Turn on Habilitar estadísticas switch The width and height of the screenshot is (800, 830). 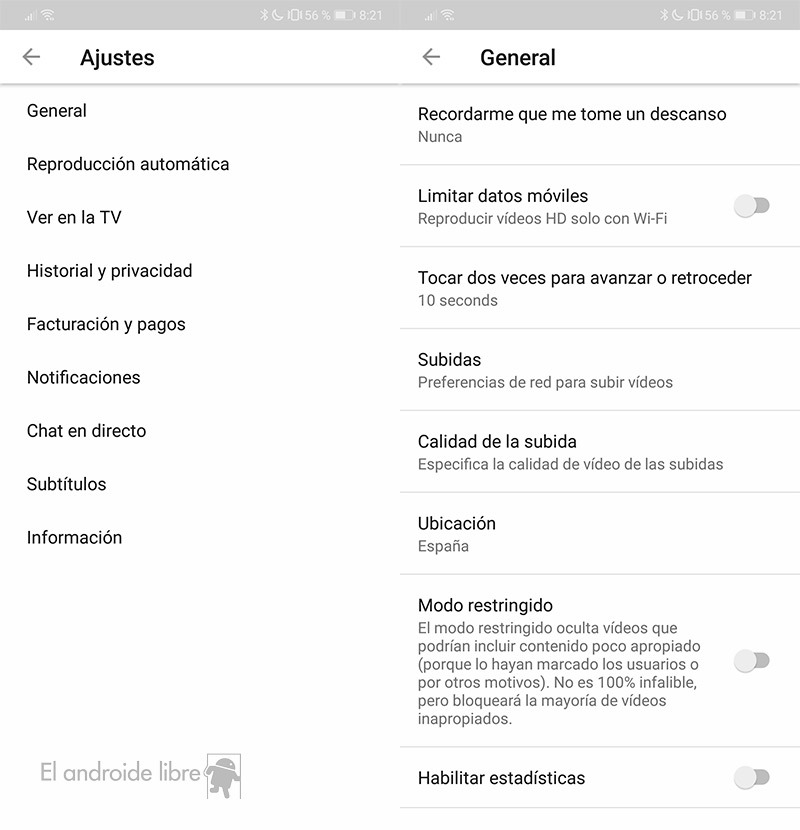click(751, 777)
